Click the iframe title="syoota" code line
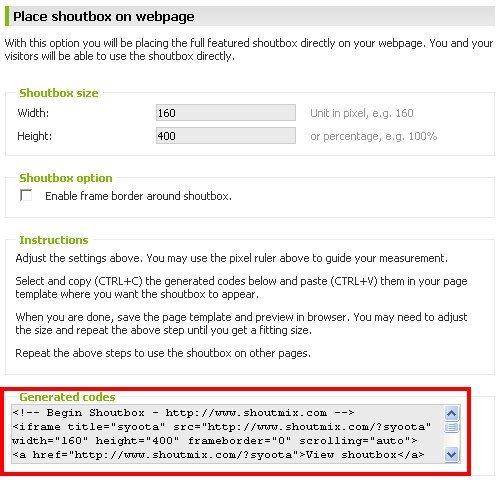This screenshot has width=500, height=490. (222, 427)
